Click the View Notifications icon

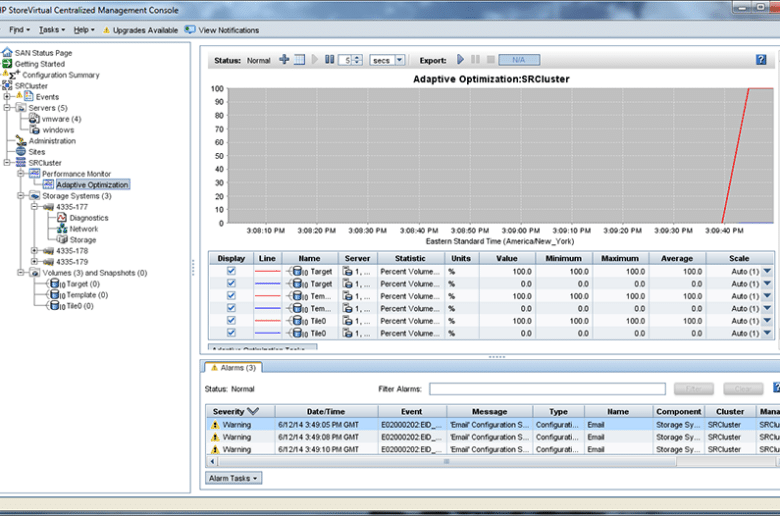pos(190,30)
